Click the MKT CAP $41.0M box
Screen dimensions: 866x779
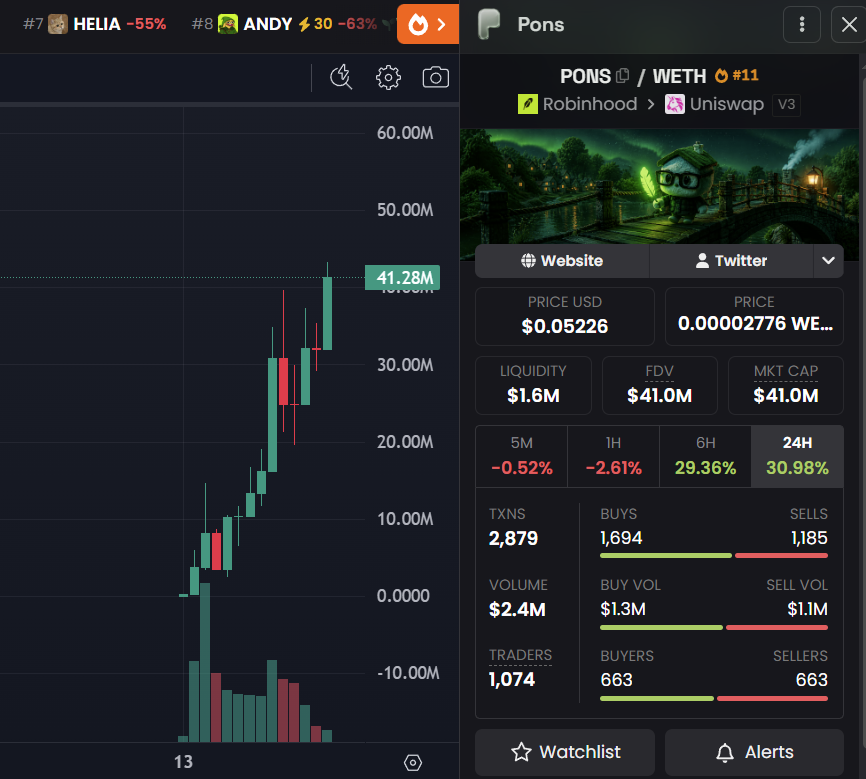pos(785,385)
